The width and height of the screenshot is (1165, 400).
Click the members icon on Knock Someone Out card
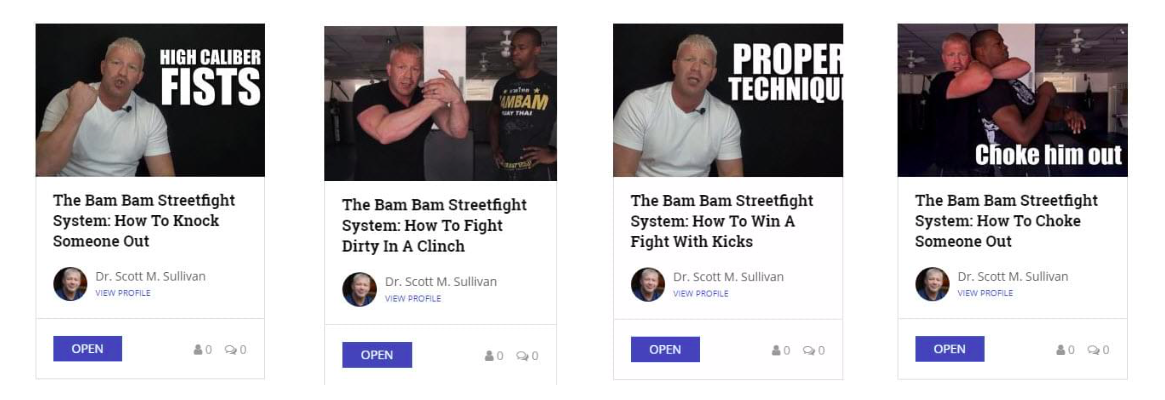(198, 350)
